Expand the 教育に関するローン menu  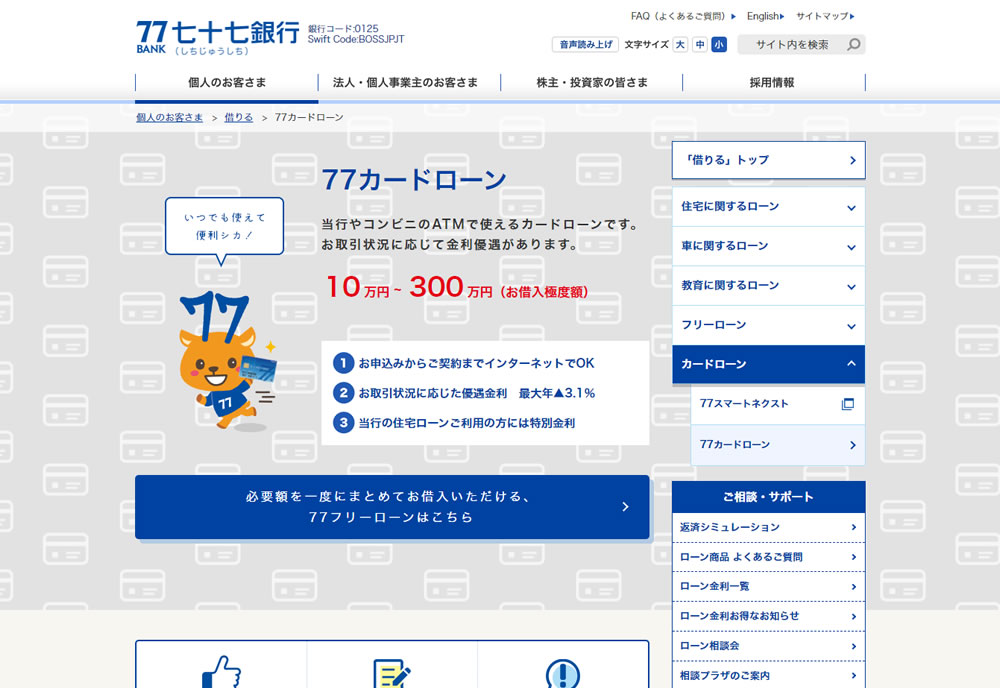[x=768, y=285]
